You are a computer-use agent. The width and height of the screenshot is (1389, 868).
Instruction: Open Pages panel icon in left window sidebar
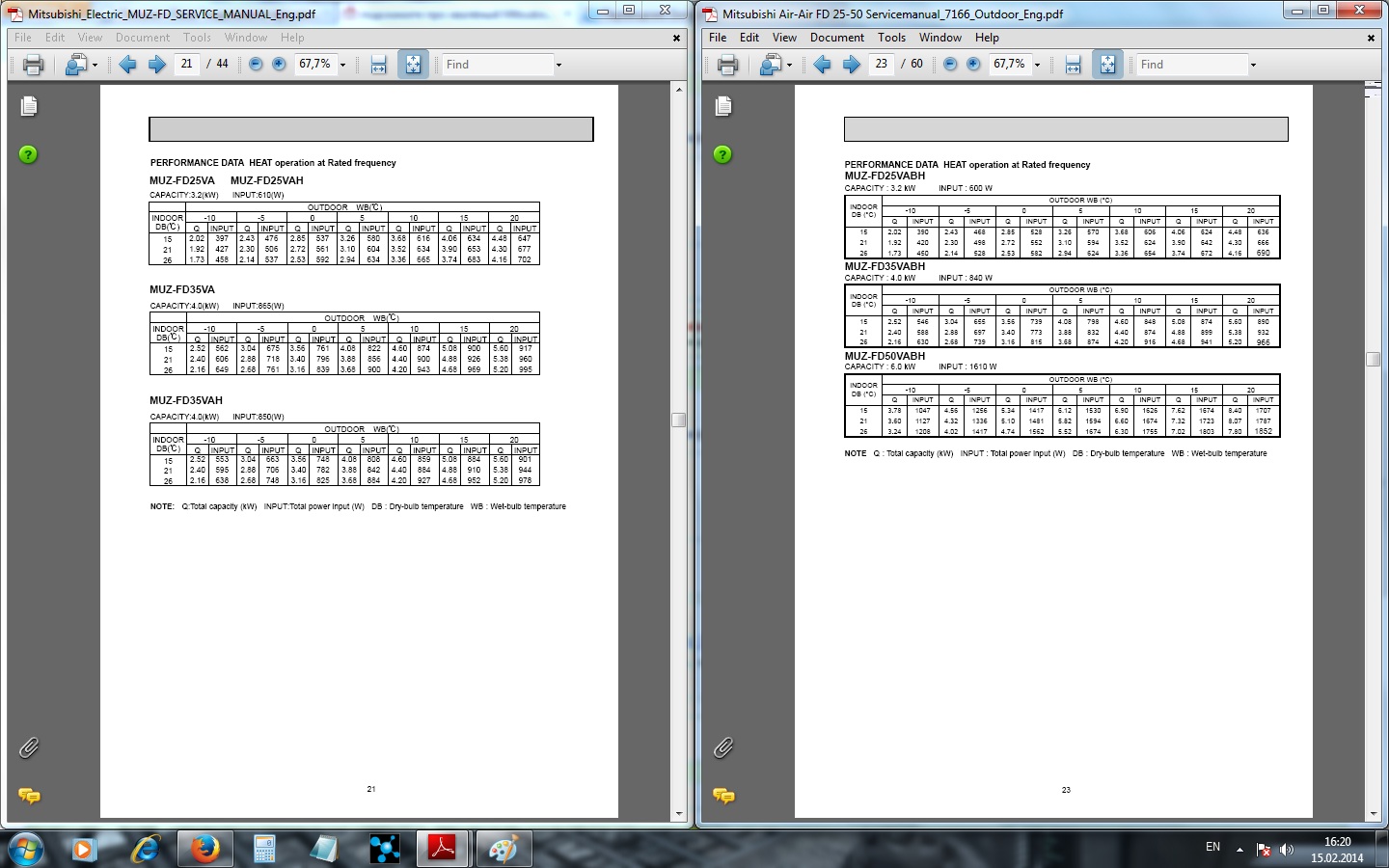pyautogui.click(x=29, y=106)
